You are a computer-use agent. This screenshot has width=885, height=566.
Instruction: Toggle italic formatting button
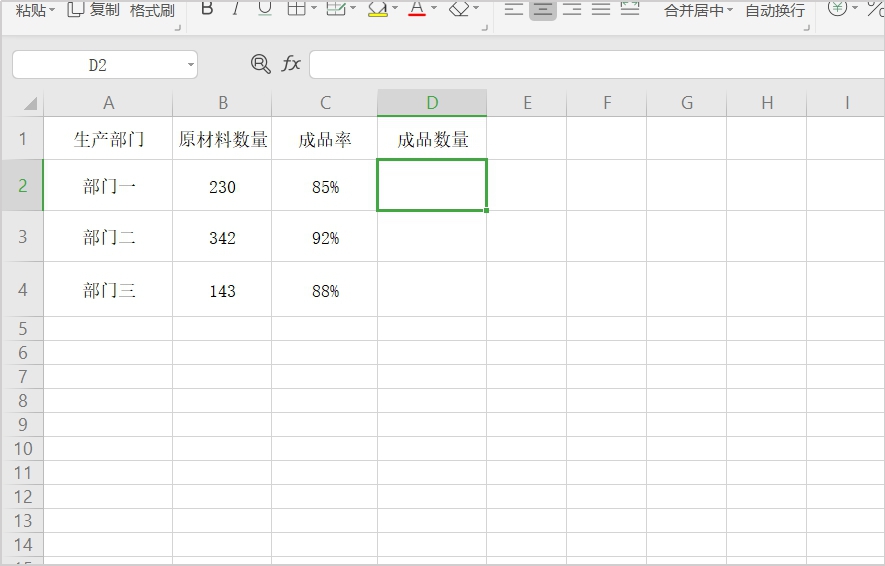(235, 9)
